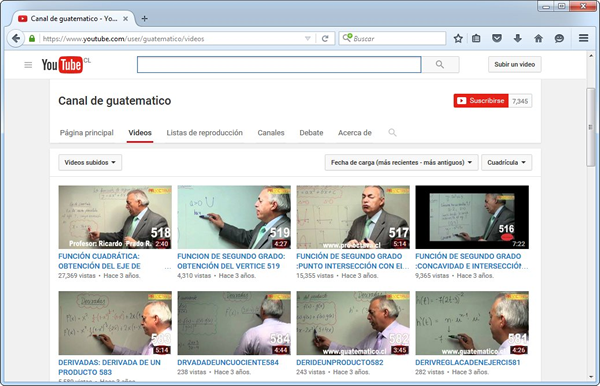Open the YouTube guide hamburger menu
The image size is (600, 386).
[28, 65]
